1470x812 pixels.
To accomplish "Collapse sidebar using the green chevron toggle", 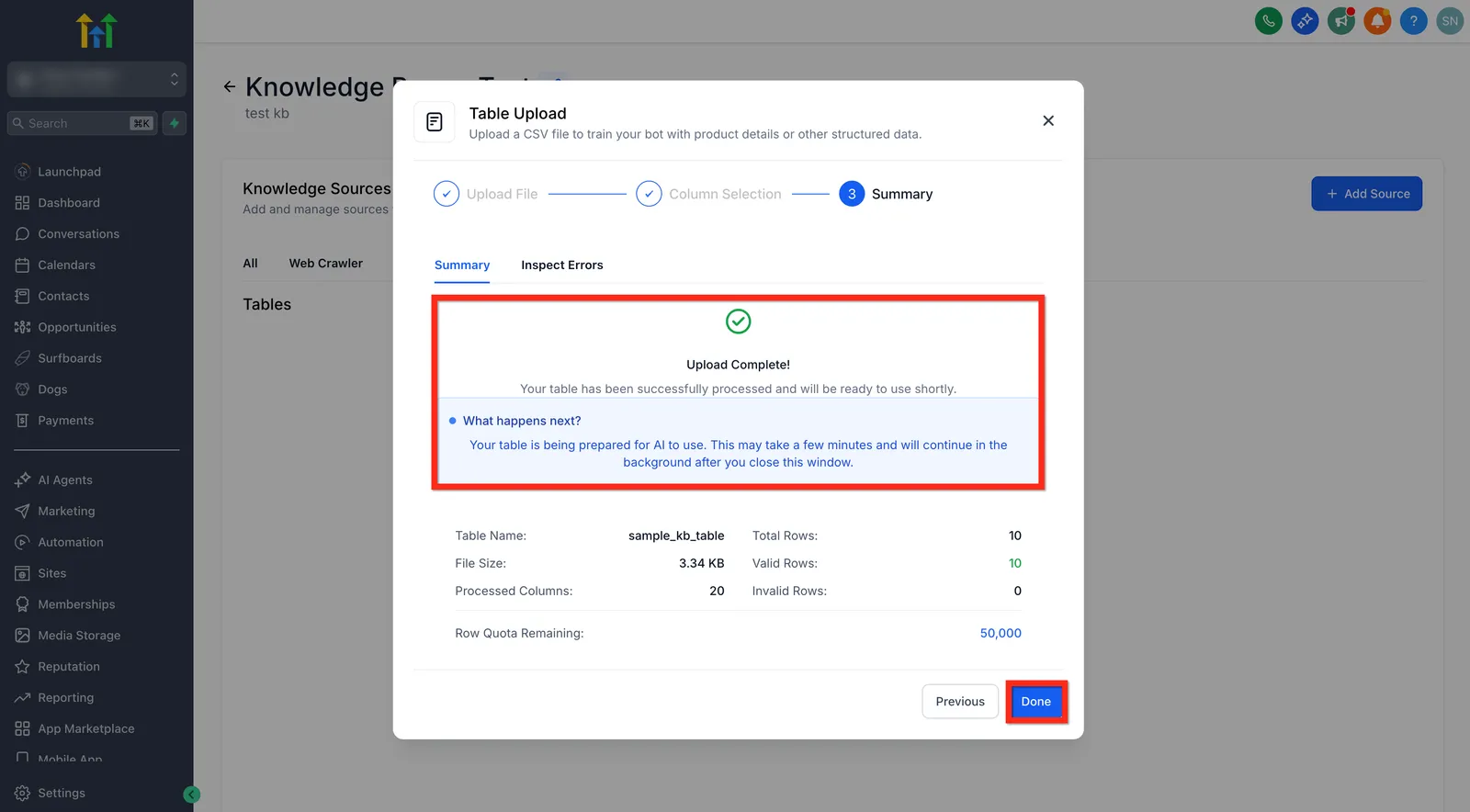I will pos(192,795).
